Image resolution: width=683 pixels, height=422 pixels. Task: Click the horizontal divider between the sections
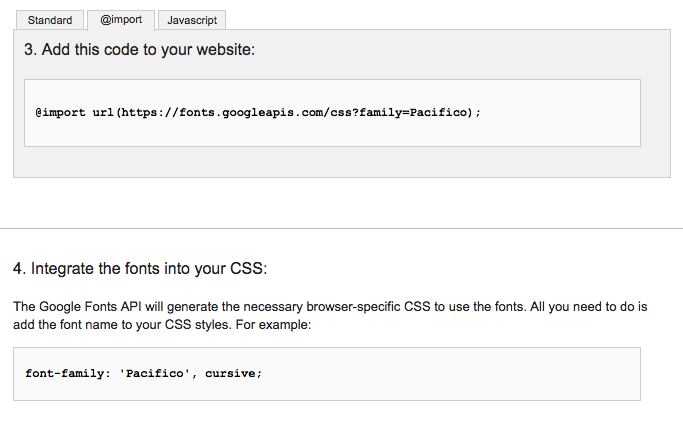(341, 228)
